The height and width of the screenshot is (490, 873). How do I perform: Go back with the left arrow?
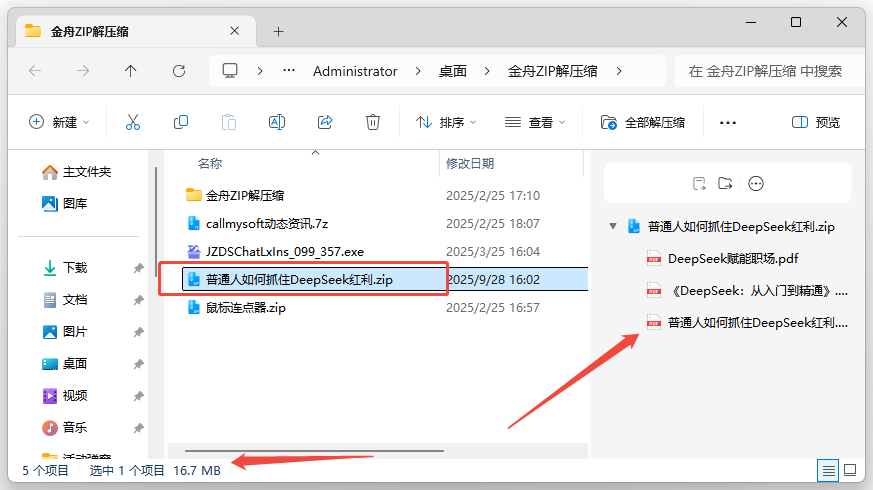pos(35,71)
